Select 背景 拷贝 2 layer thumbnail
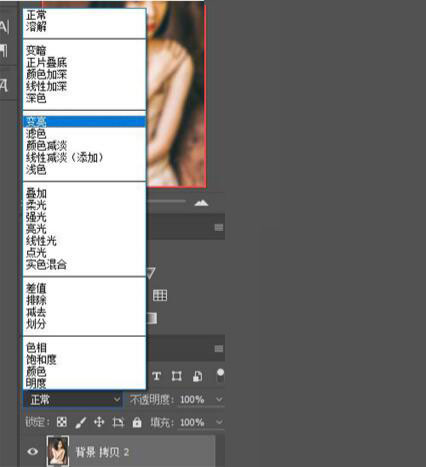The image size is (426, 467). tap(58, 451)
